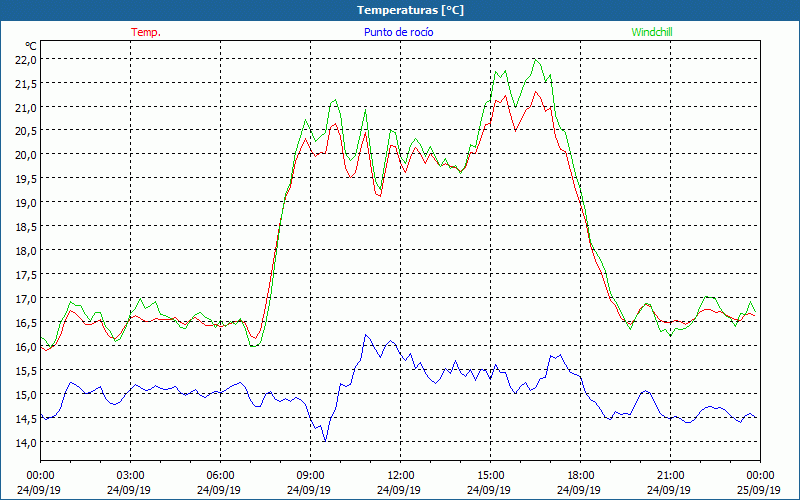The height and width of the screenshot is (500, 800).
Task: Select the red Temp. legend label
Action: [x=146, y=32]
